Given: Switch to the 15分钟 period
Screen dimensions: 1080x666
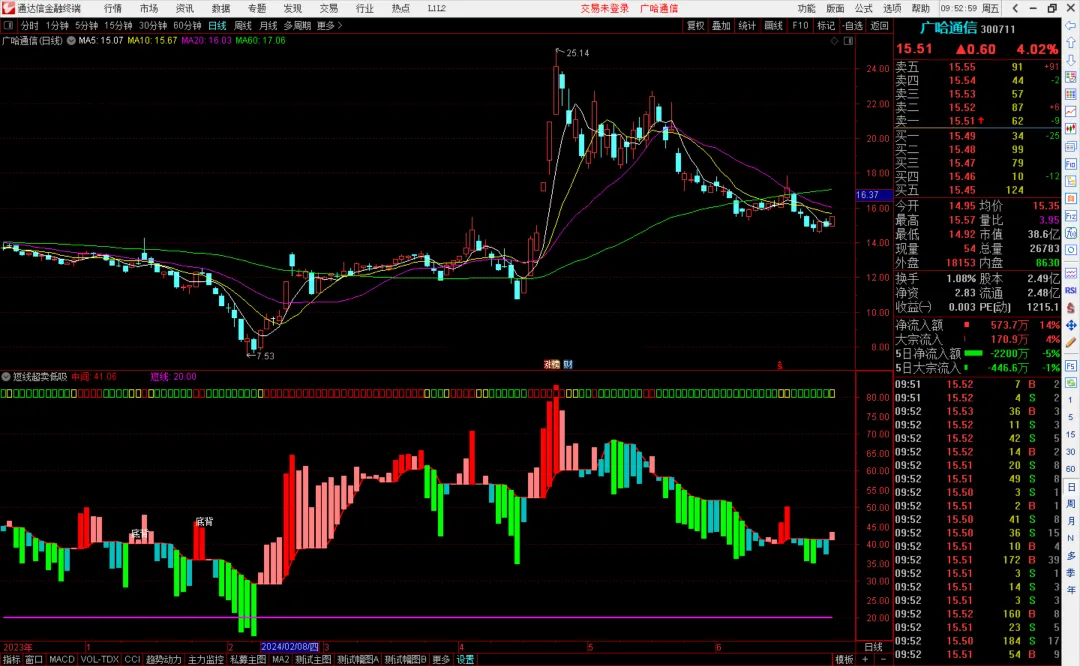Looking at the screenshot, I should 118,25.
